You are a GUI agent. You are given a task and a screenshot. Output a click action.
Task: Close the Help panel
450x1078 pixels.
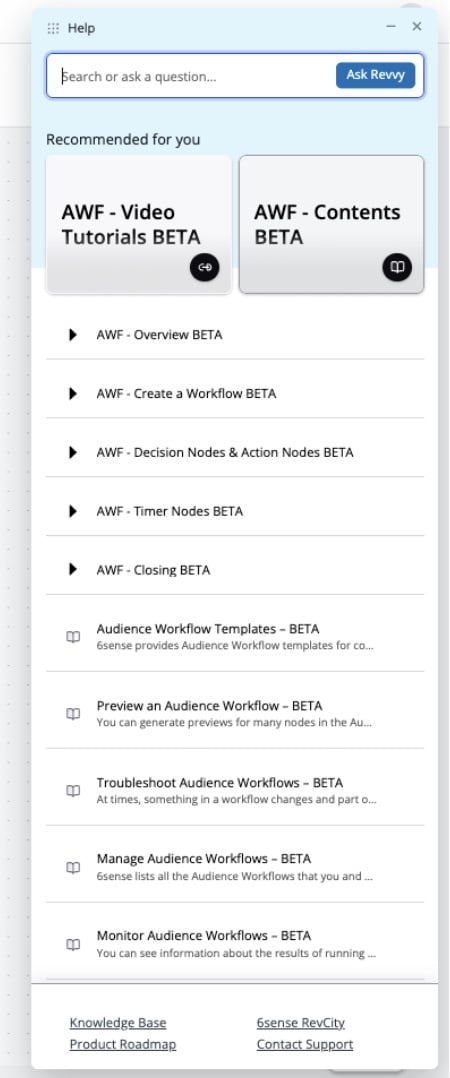416,27
